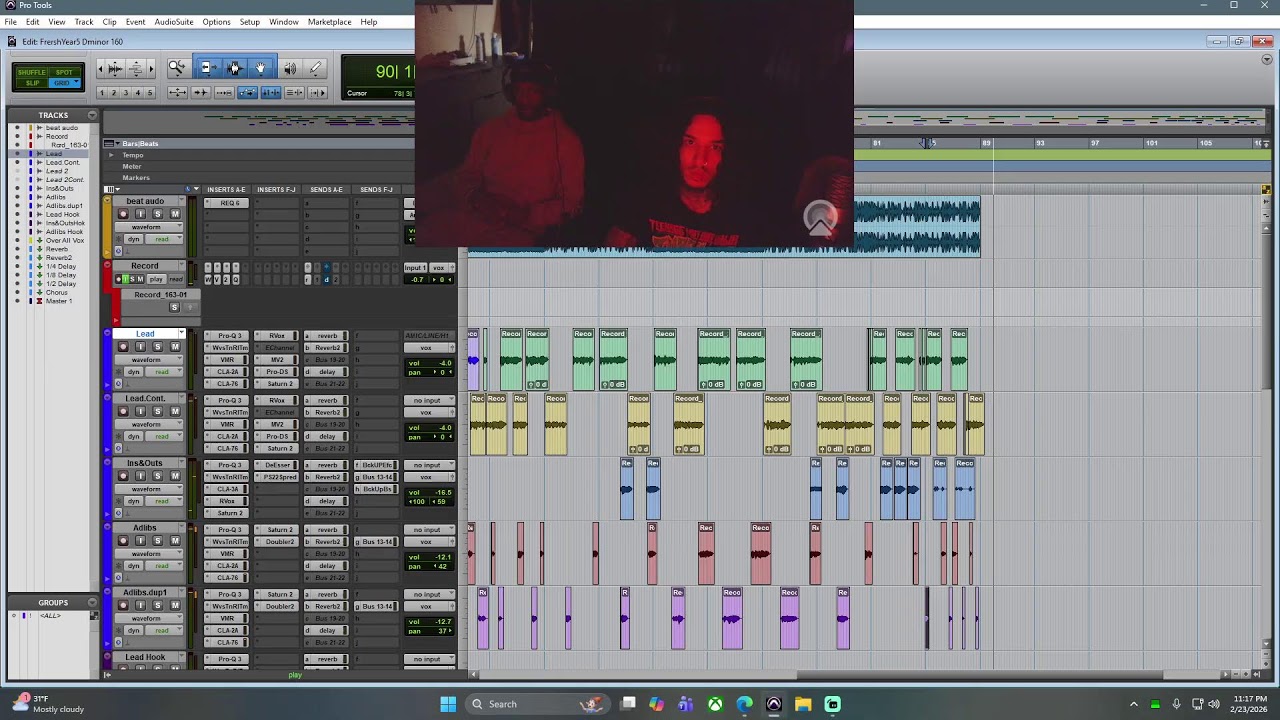Select the Grabber hand tool
The width and height of the screenshot is (1280, 720).
261,68
